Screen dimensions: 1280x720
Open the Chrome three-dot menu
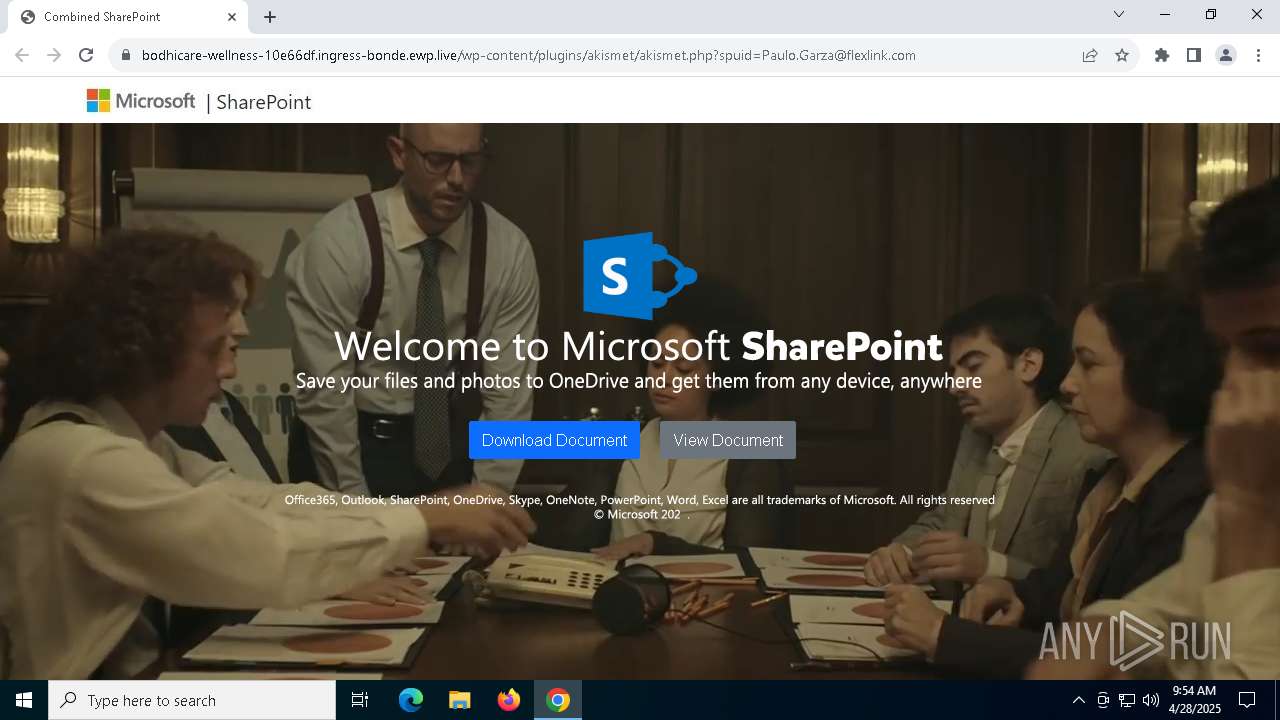tap(1258, 55)
